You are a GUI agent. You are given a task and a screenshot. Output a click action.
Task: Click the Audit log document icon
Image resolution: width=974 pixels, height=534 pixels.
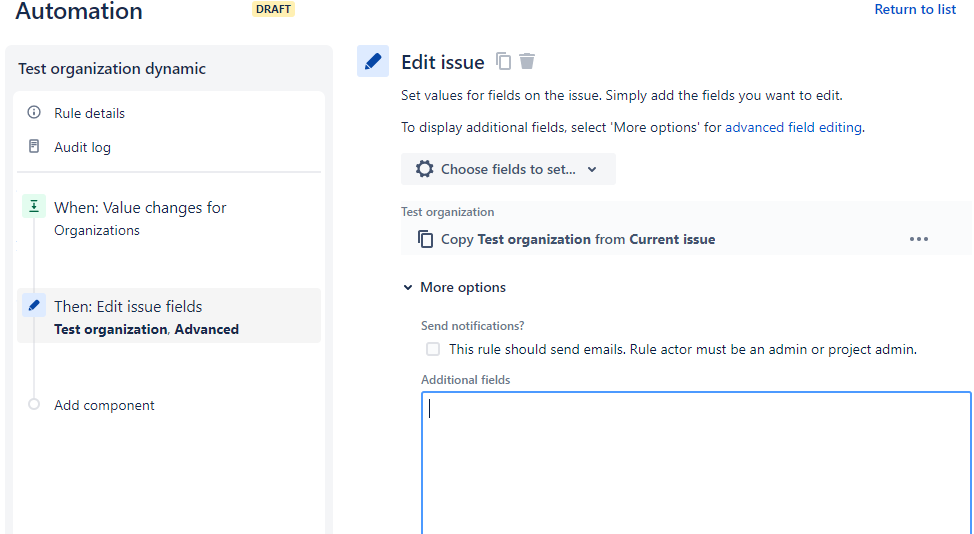click(x=34, y=147)
